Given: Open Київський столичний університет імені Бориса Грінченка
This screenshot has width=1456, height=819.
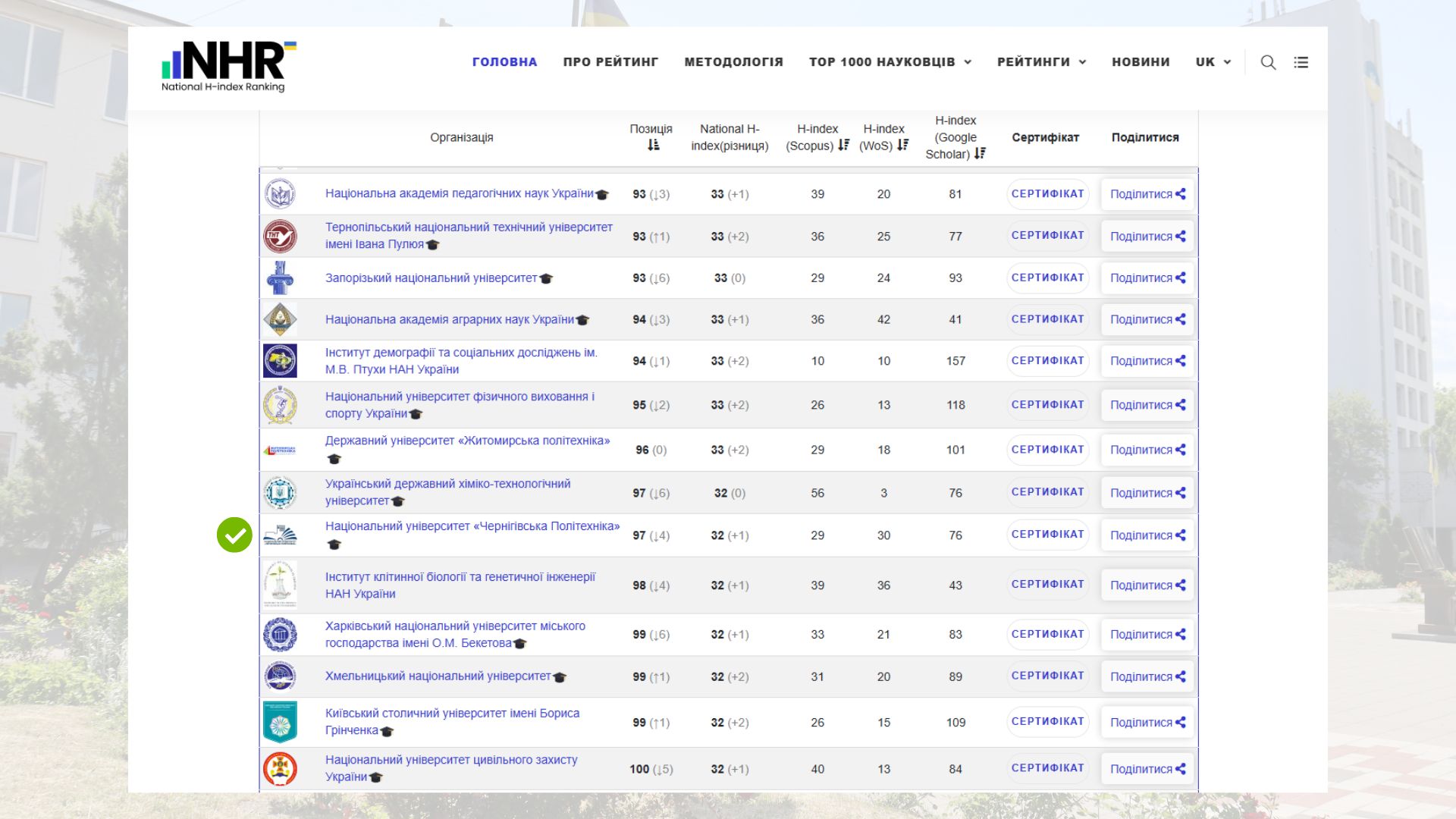Looking at the screenshot, I should [x=452, y=714].
